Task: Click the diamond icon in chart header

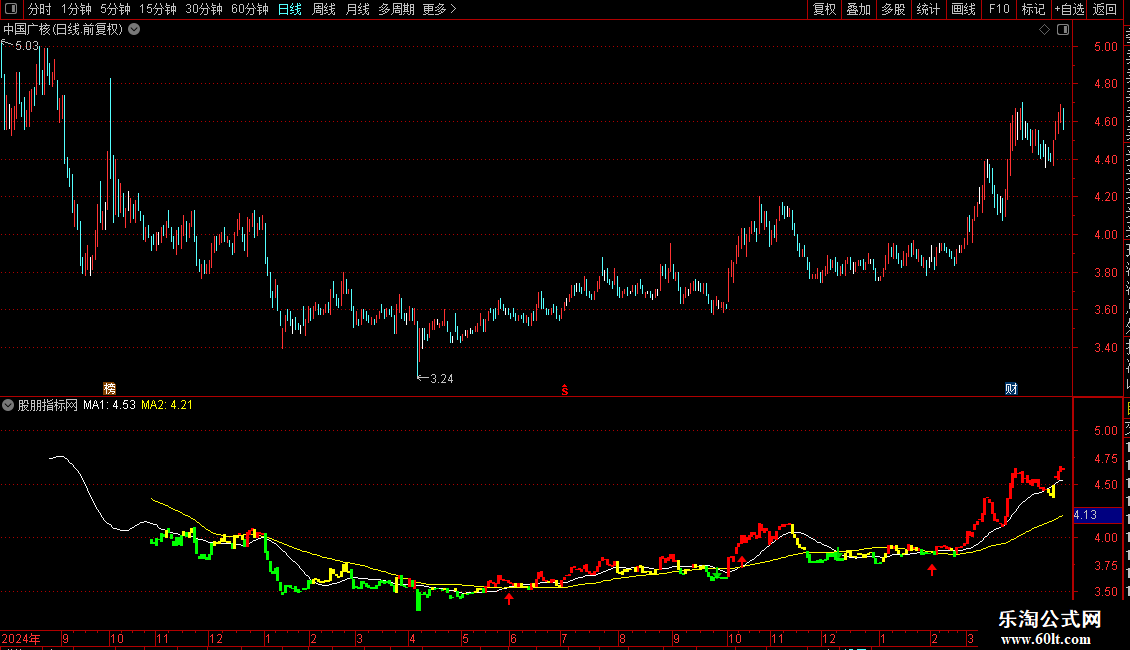Action: click(x=1044, y=30)
